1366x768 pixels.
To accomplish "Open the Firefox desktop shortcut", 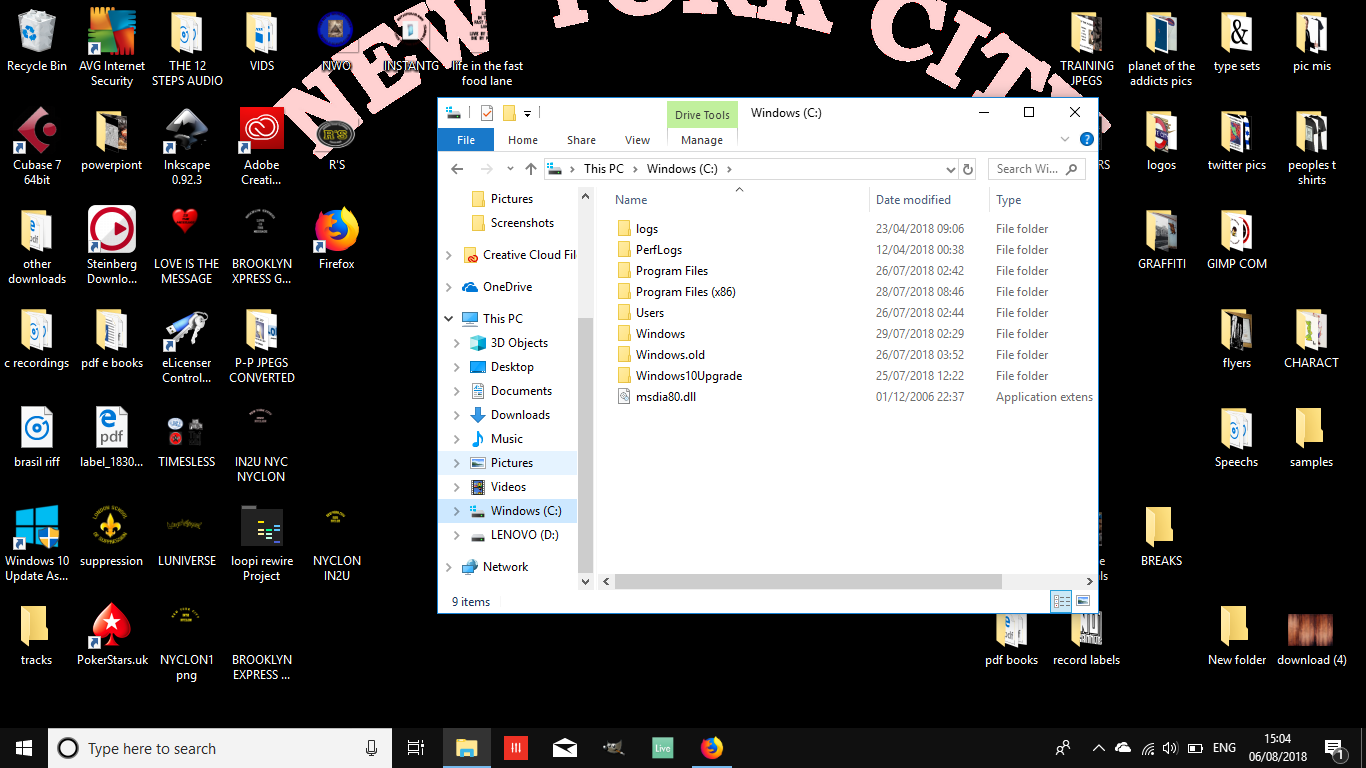I will point(336,240).
